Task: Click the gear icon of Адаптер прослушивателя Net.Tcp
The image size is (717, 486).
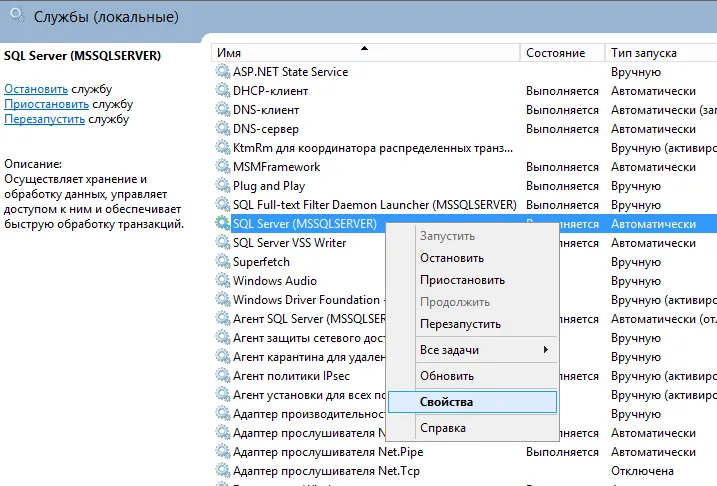Action: pyautogui.click(x=223, y=470)
